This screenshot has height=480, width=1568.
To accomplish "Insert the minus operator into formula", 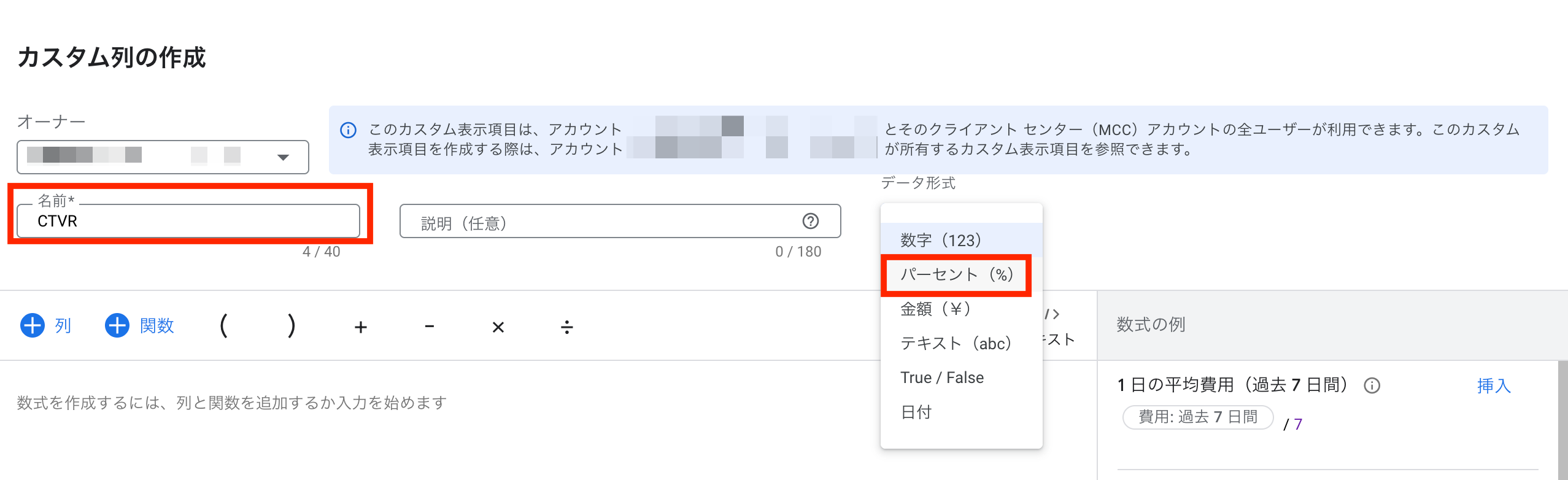I will pos(430,327).
